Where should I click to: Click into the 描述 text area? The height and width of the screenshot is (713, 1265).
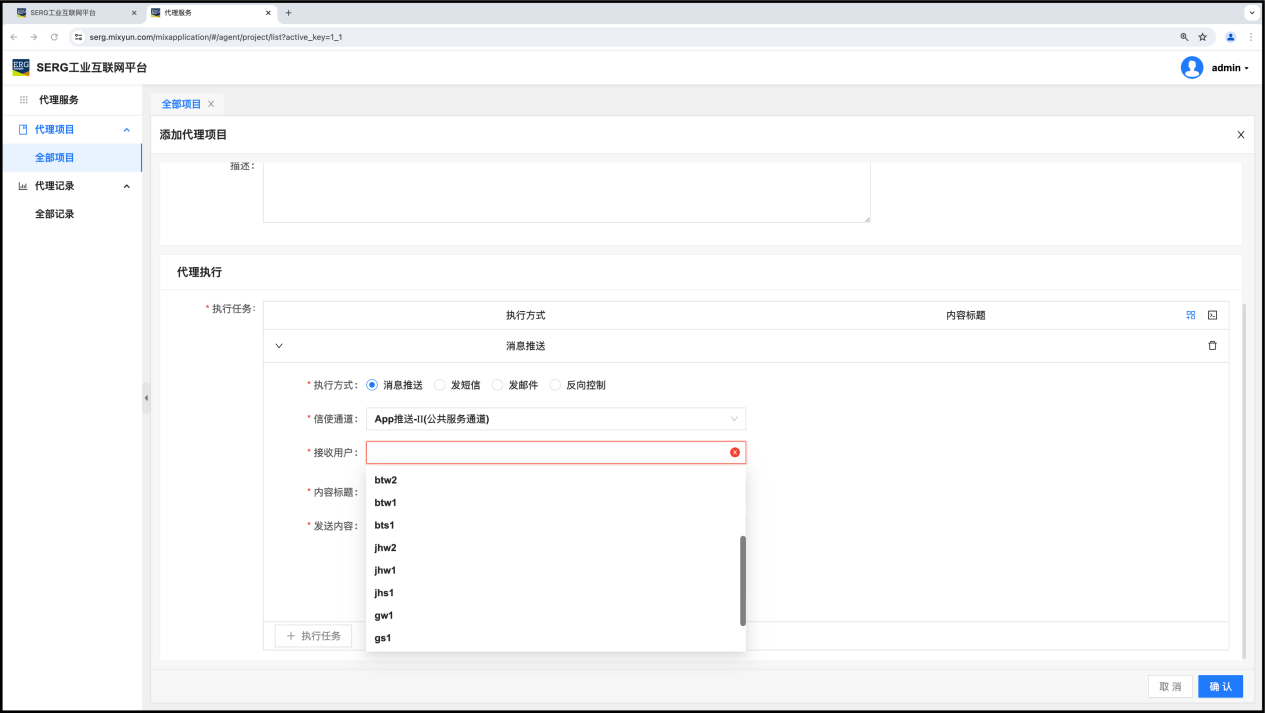(566, 190)
